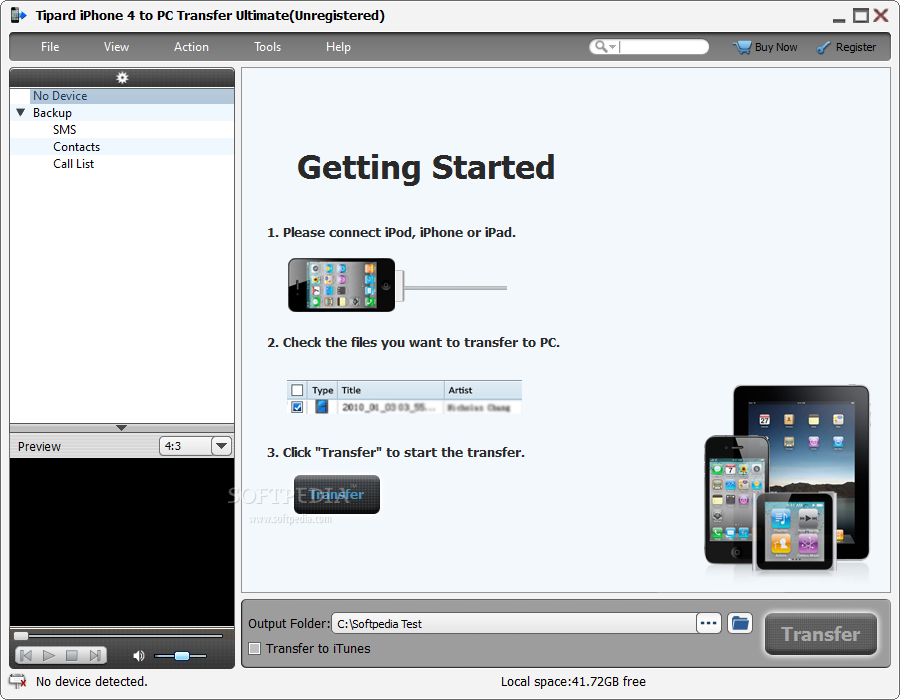The width and height of the screenshot is (900, 700).
Task: Click the iPhone cable connection image
Action: coord(397,285)
